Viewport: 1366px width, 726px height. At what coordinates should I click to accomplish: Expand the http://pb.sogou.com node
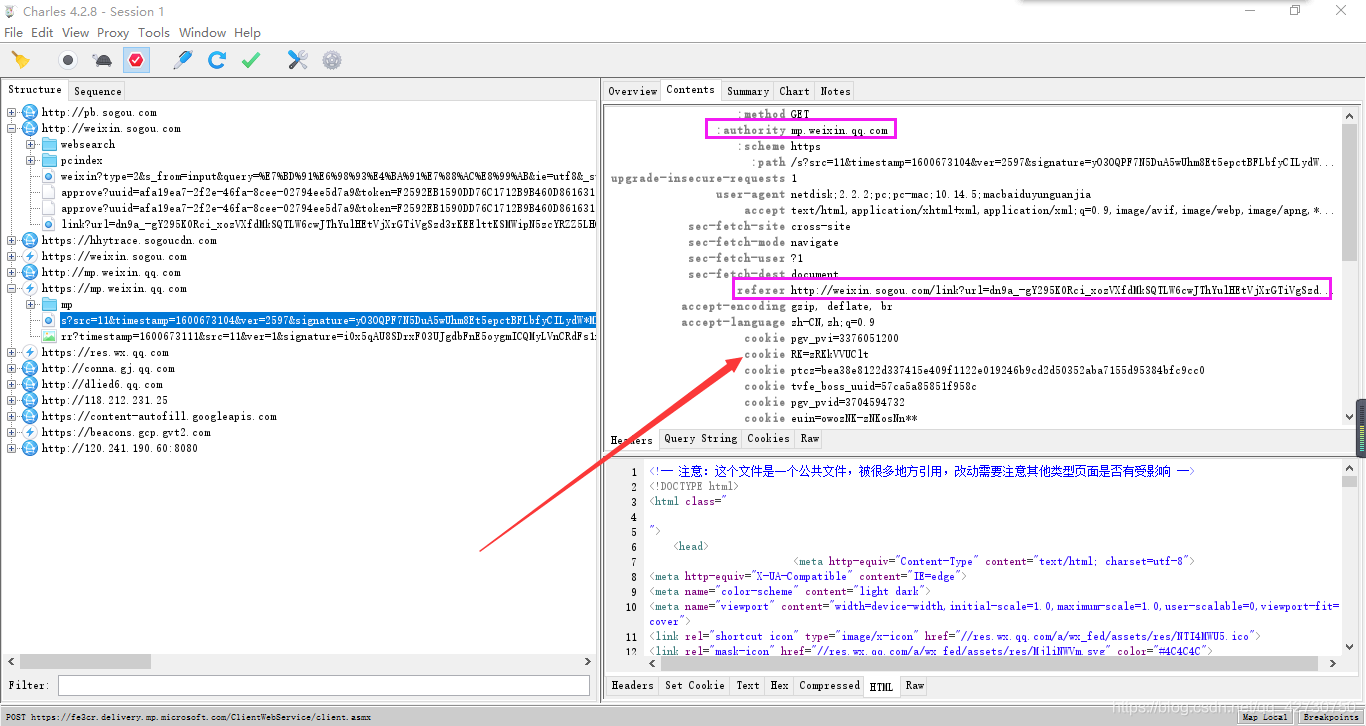12,112
